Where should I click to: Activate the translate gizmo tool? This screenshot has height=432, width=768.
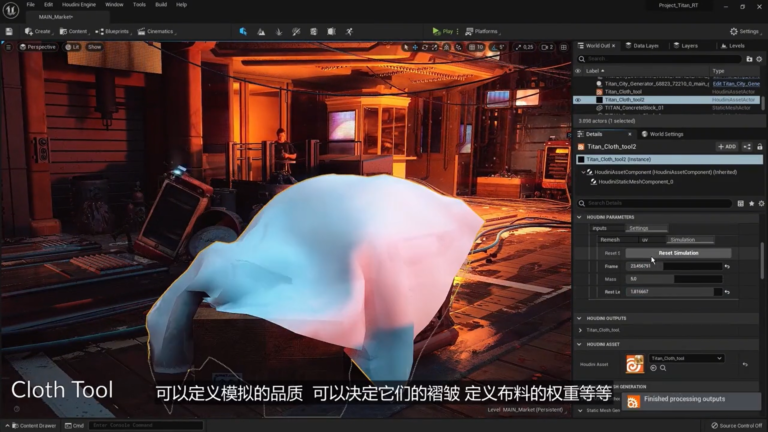pyautogui.click(x=415, y=47)
